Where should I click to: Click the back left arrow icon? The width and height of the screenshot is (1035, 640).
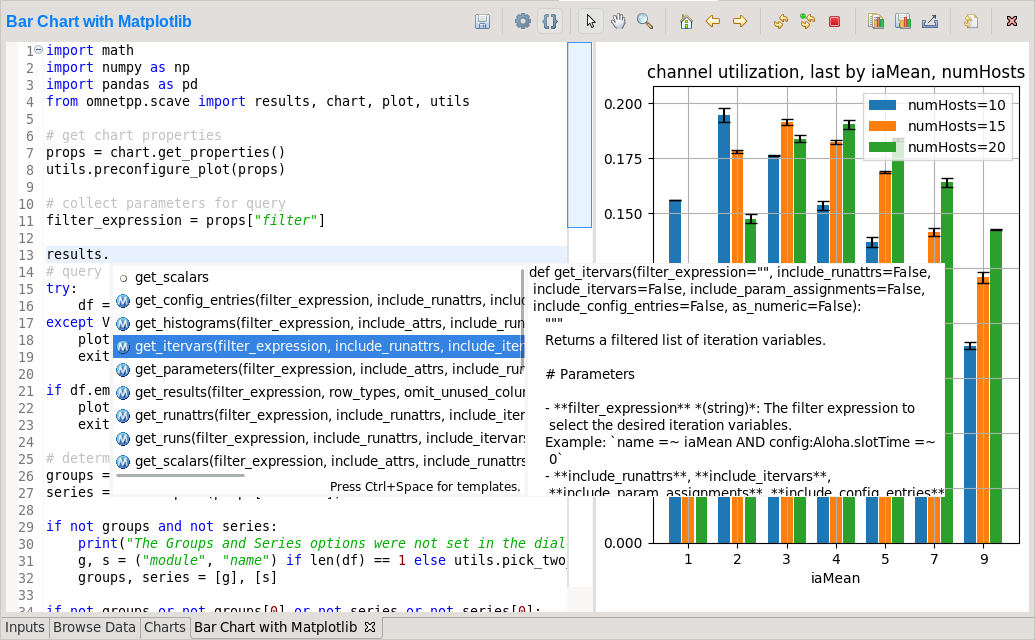[x=713, y=22]
